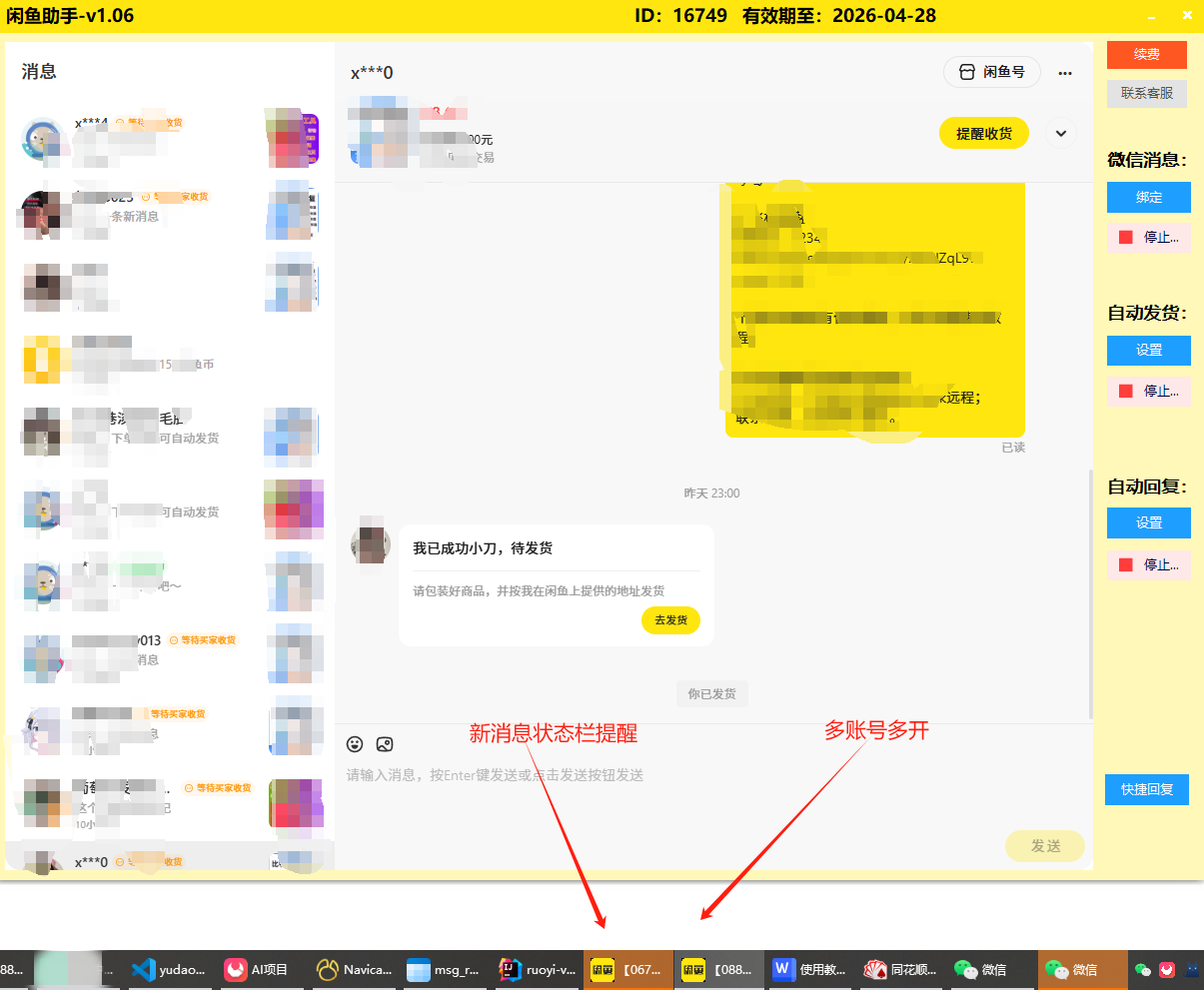Open the conversation ending in 013
1204x990 pixels.
(x=170, y=654)
